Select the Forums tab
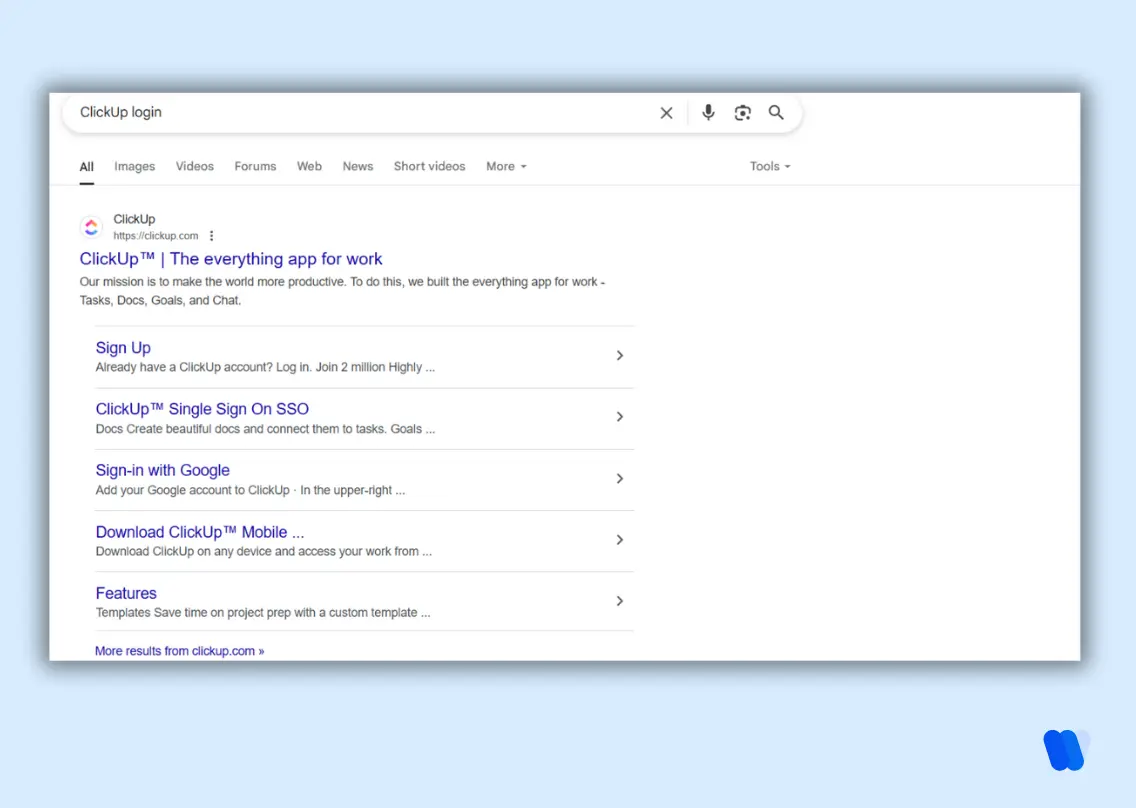The image size is (1136, 808). [x=255, y=166]
